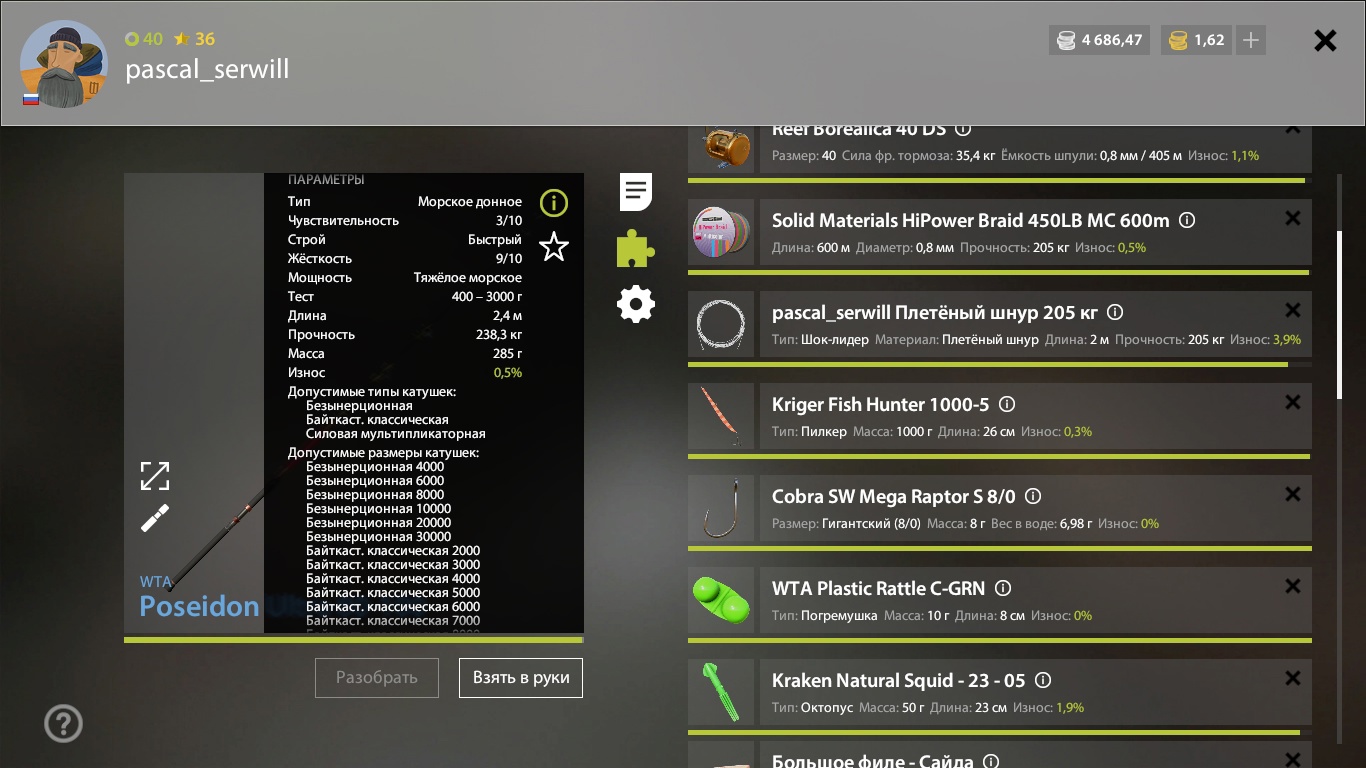The width and height of the screenshot is (1366, 768).
Task: Click the Тест 400 – 3000 г value
Action: tap(487, 297)
